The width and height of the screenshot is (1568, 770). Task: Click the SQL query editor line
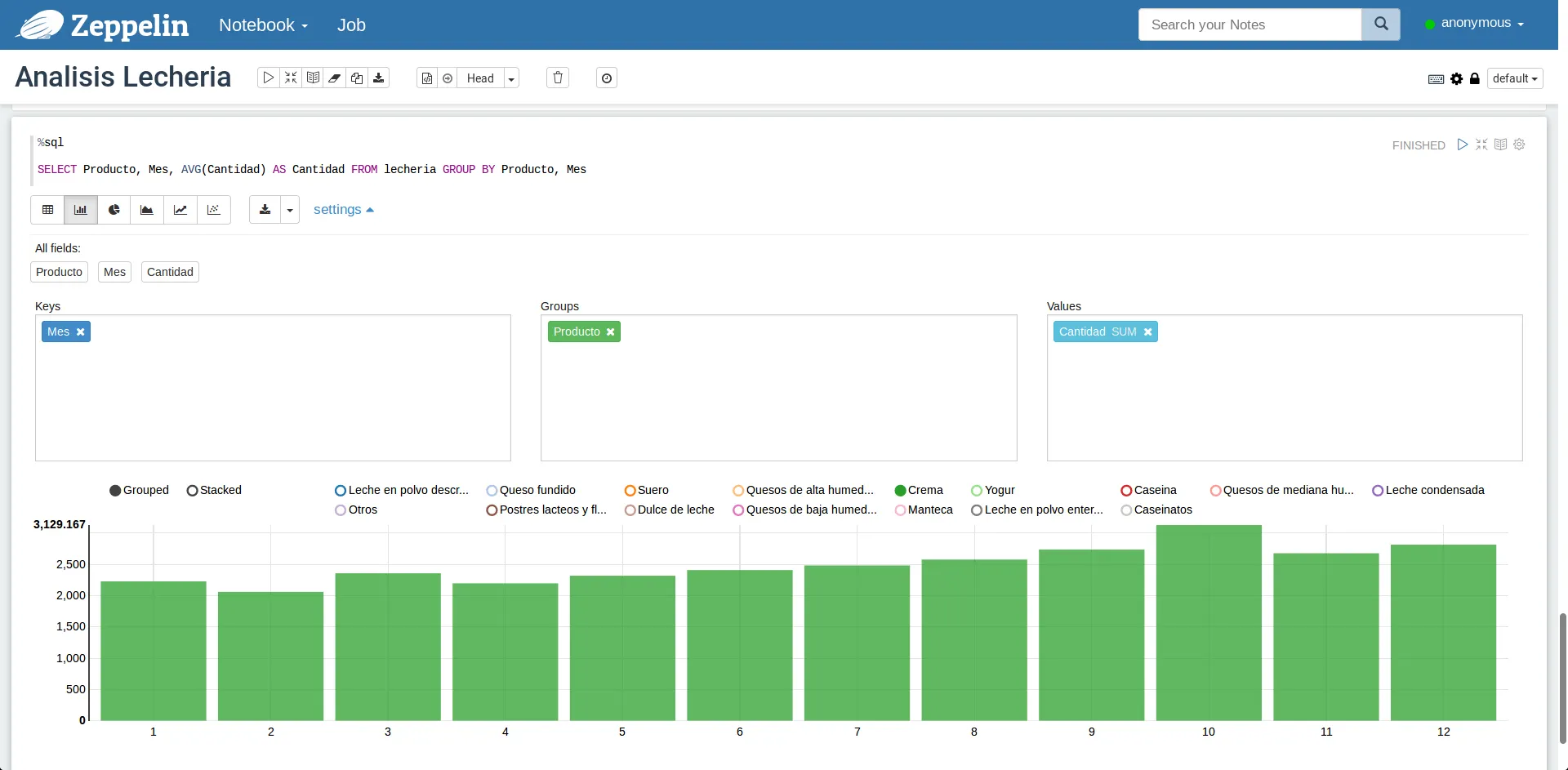point(312,169)
